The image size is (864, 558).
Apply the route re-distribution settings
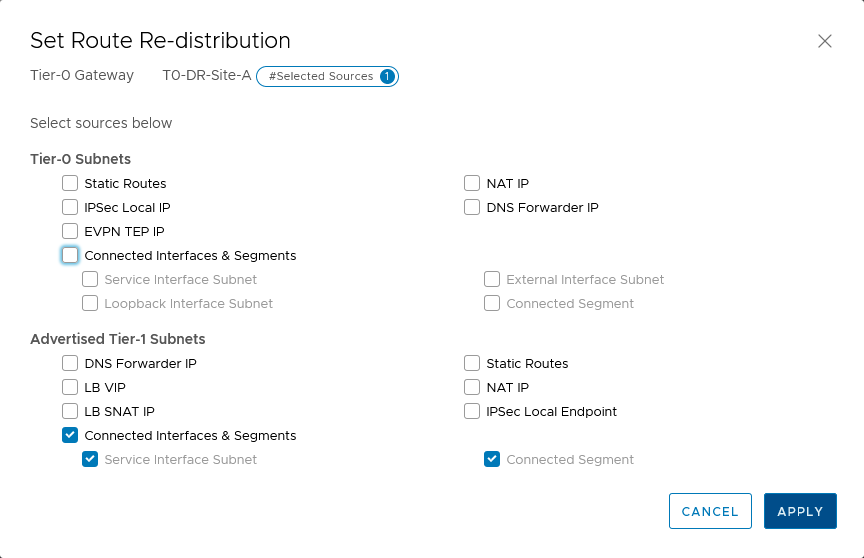(800, 511)
